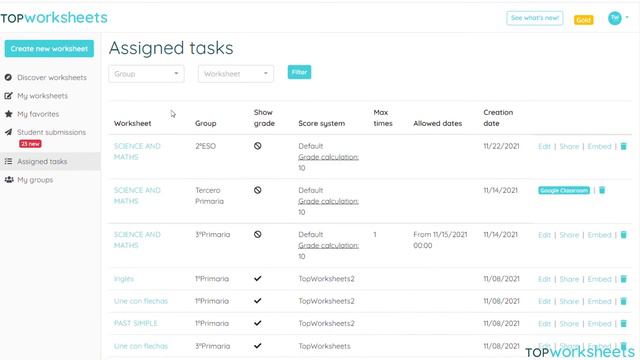
Task: Open SCIENCE AND MATHS worksheet for Tercero Primaria
Action: 137,196
